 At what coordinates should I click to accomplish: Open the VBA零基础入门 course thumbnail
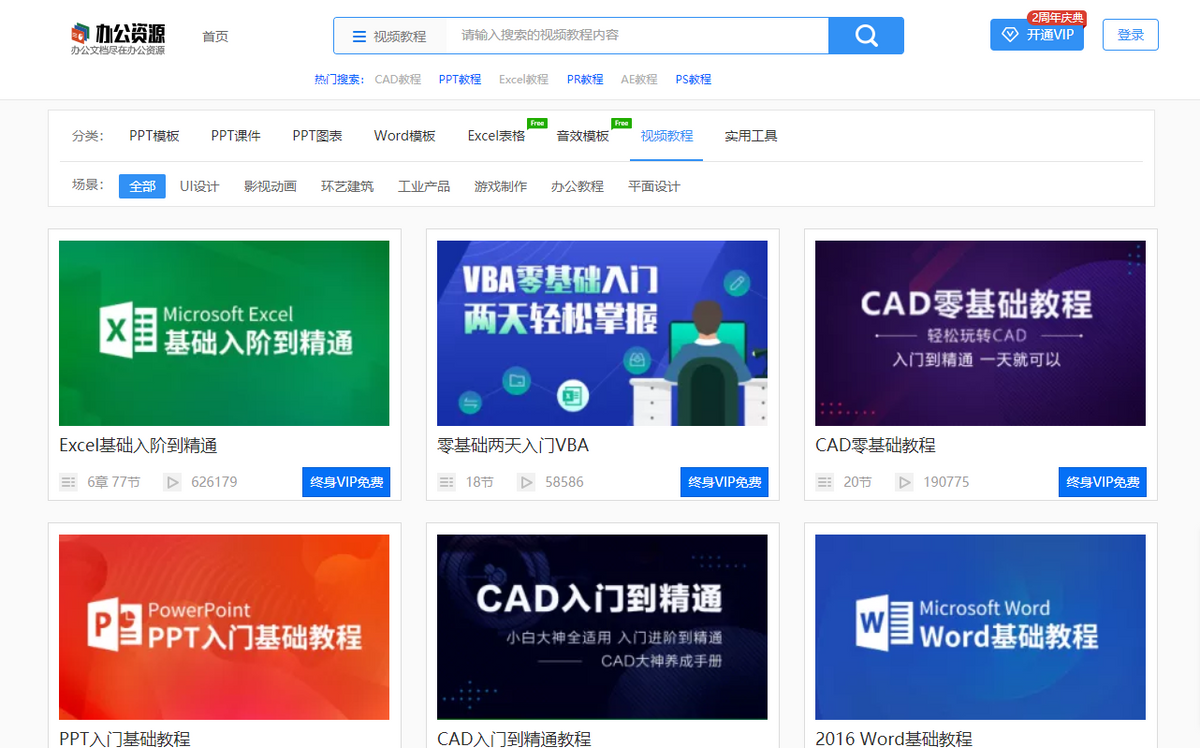click(x=602, y=333)
